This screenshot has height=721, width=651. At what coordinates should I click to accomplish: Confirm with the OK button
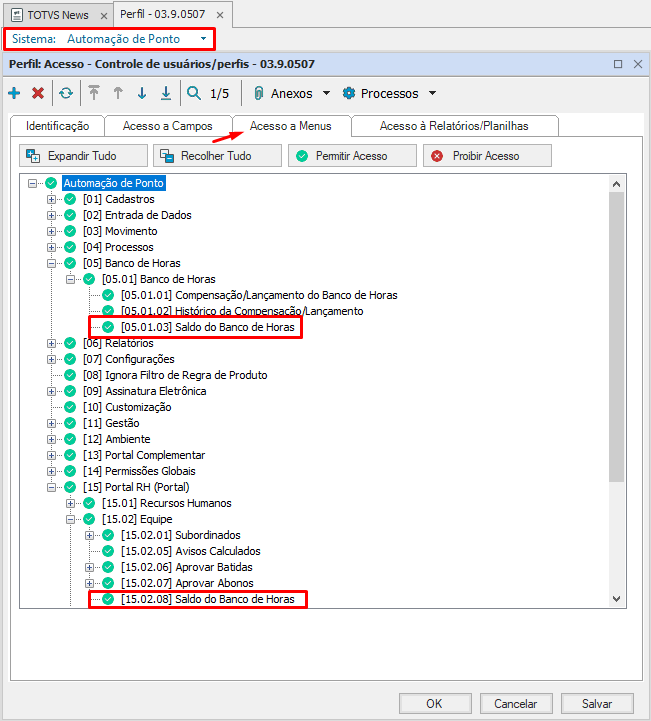tap(435, 704)
